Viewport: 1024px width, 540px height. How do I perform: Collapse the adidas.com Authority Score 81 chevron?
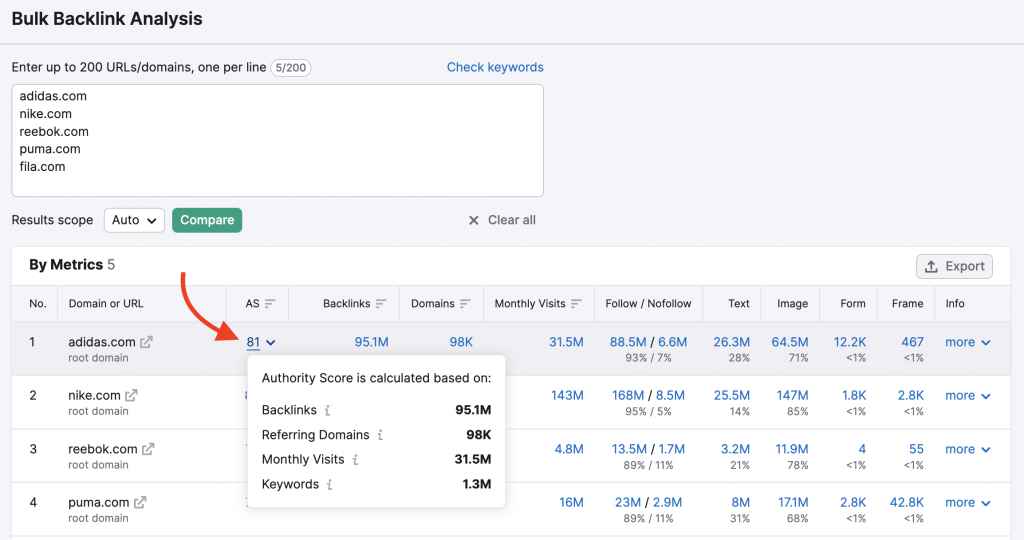tap(271, 342)
